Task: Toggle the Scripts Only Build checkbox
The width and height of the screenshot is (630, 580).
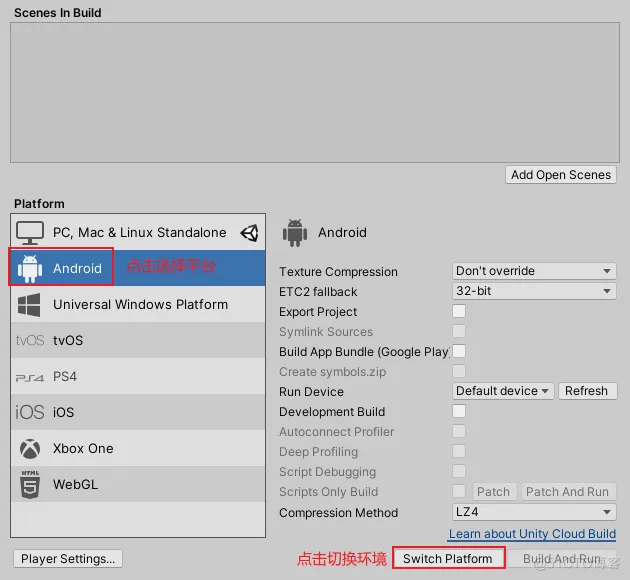Action: point(459,491)
